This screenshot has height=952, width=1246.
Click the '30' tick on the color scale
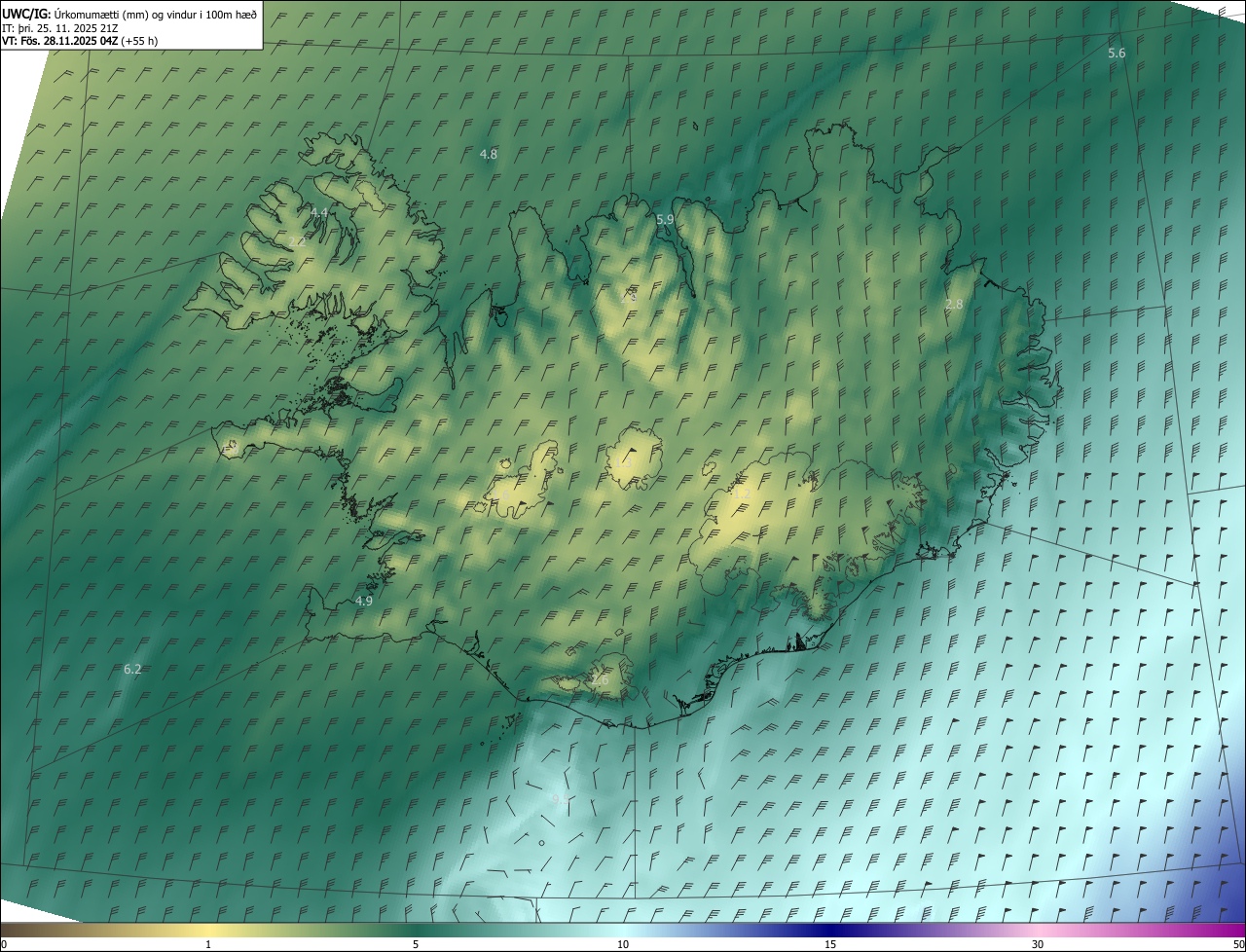point(1038,944)
